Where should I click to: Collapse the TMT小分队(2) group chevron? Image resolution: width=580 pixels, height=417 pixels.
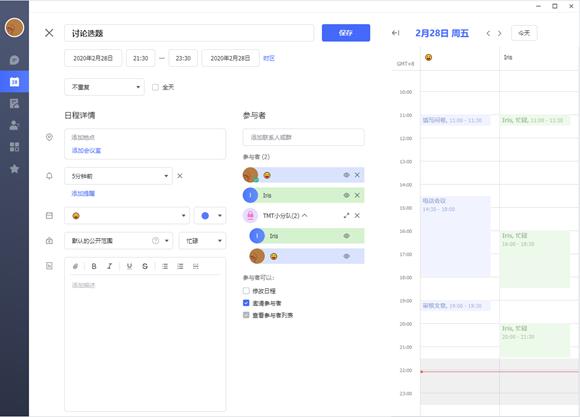[x=304, y=215]
